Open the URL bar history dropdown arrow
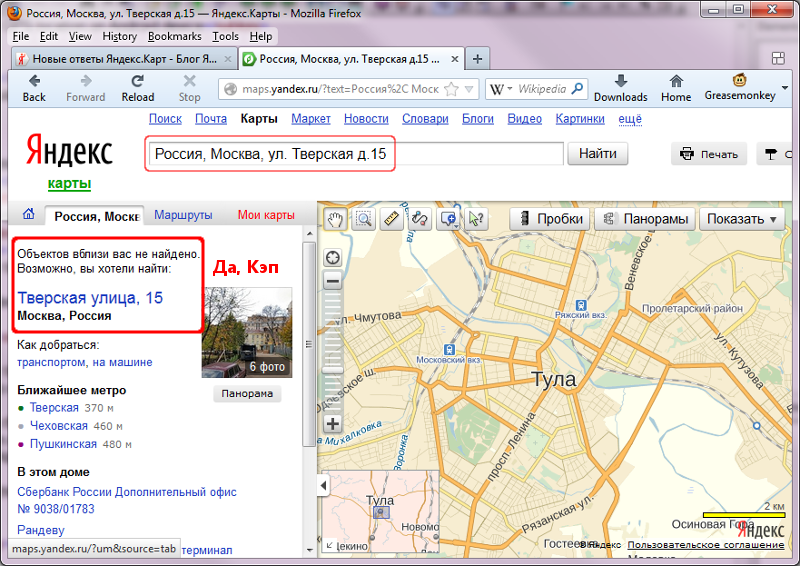Viewport: 800px width, 566px height. pyautogui.click(x=469, y=89)
